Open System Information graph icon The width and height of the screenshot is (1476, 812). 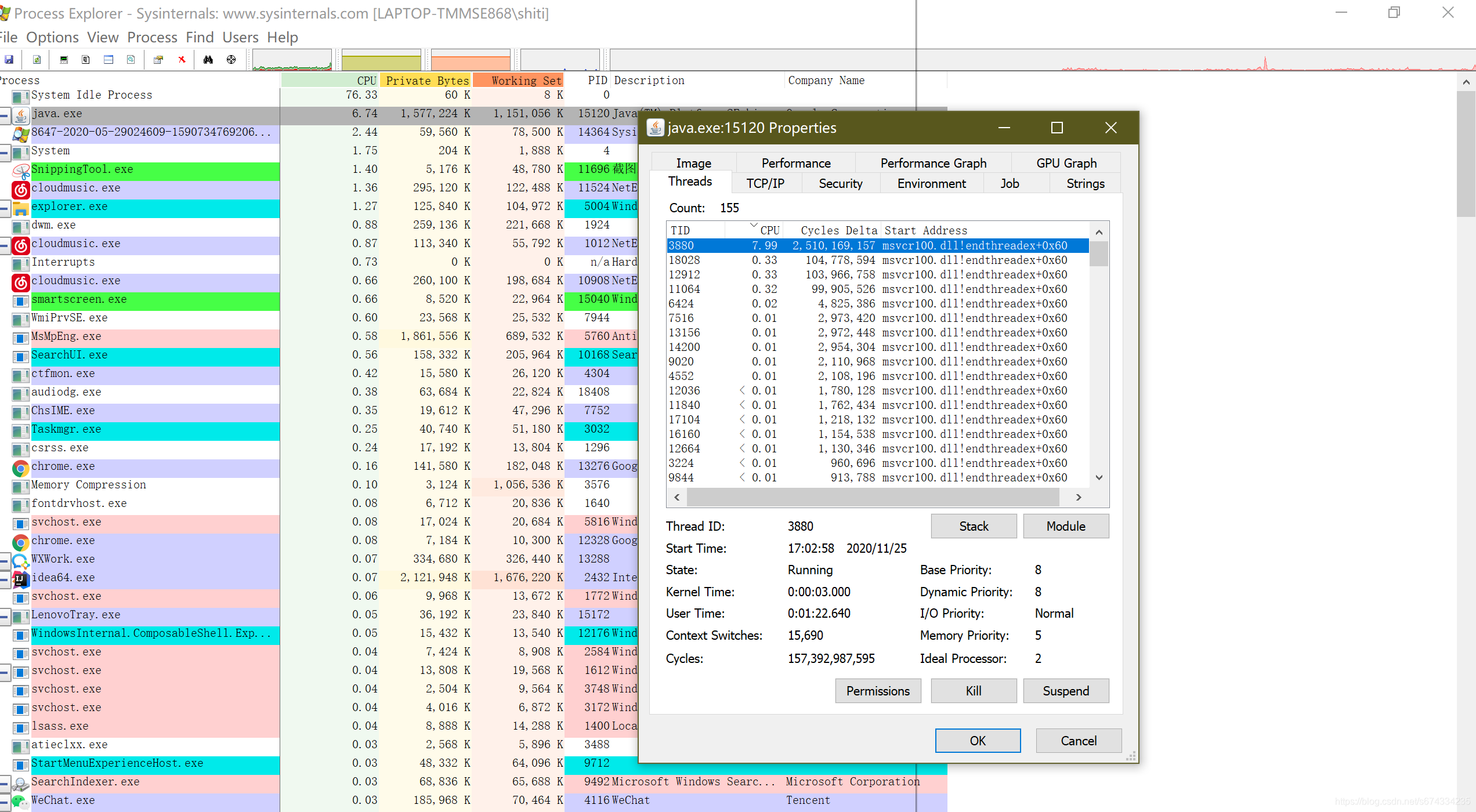pos(64,60)
